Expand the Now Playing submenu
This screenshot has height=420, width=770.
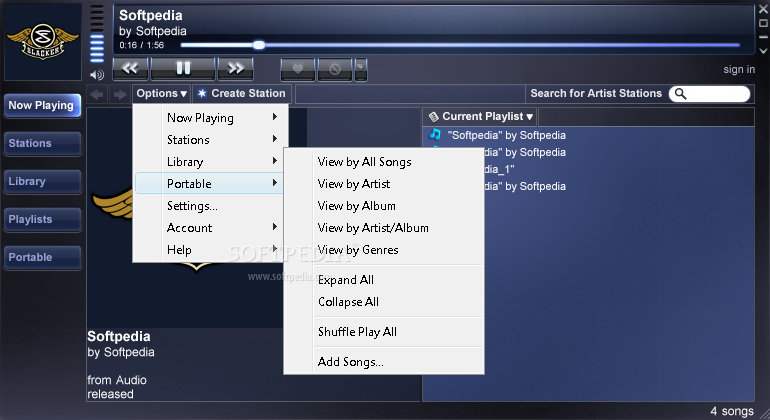tap(209, 117)
